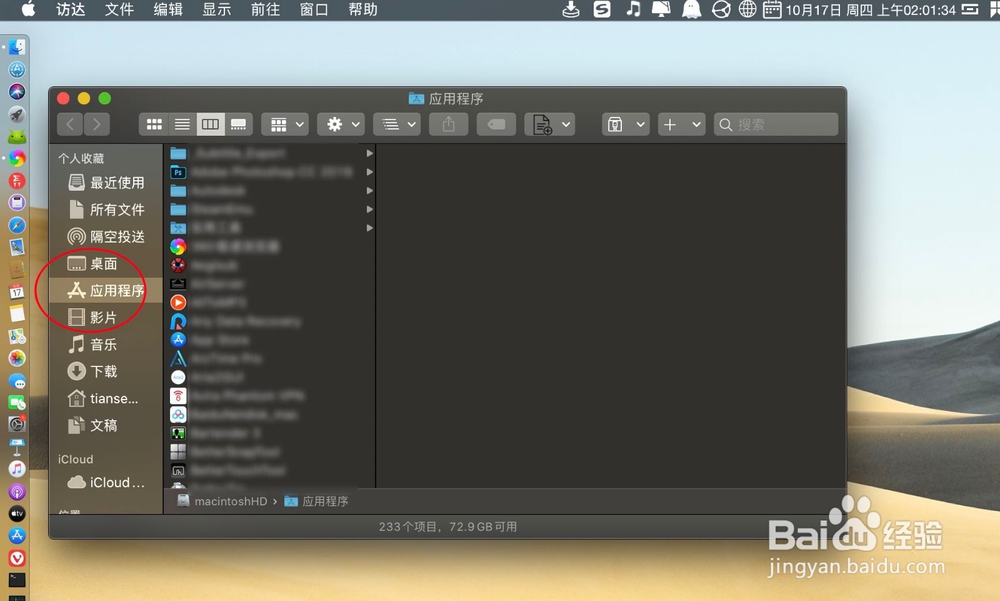1000x601 pixels.
Task: Click the Sogou S input icon in menu bar
Action: 601,10
